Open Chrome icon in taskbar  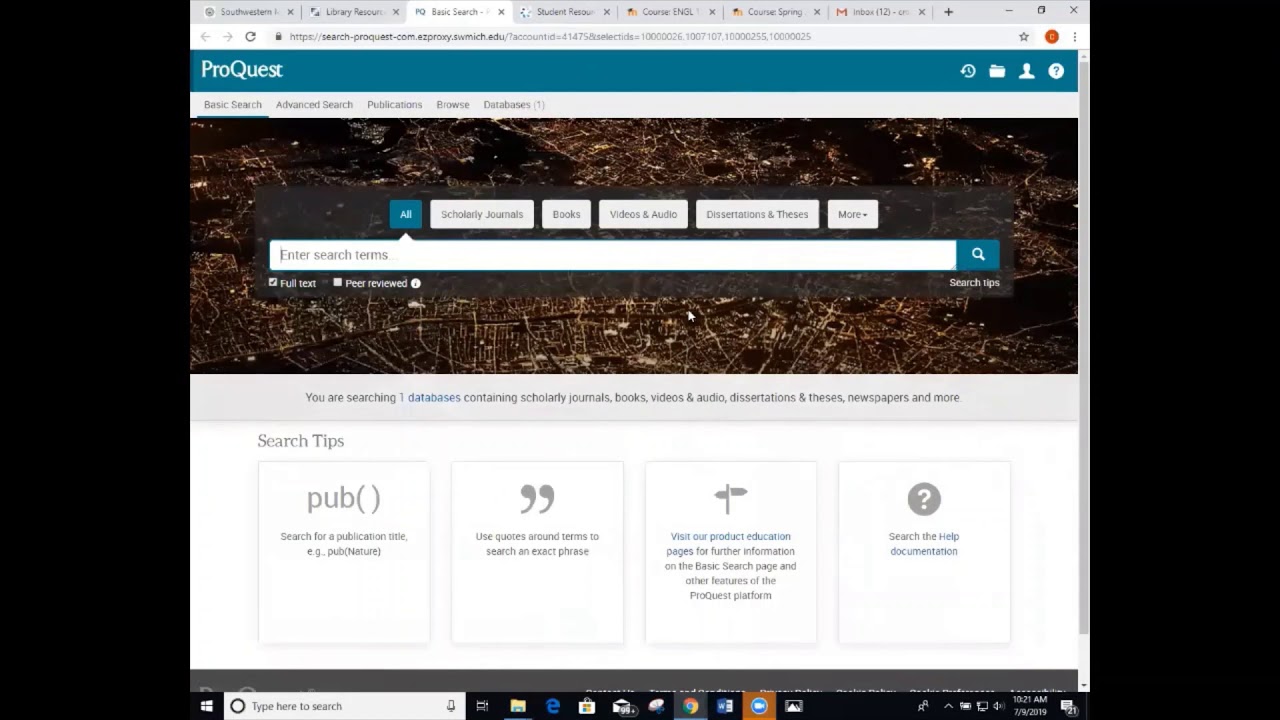tap(690, 706)
